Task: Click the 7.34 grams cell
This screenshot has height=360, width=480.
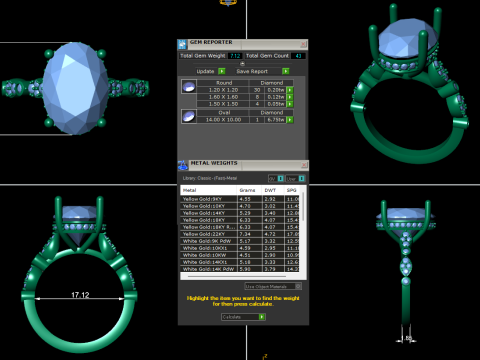Action: 250,234
